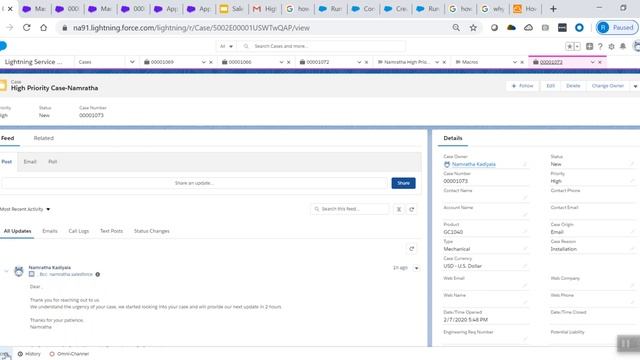Screen dimensions: 640x360
Task: Select the Details tab
Action: [453, 138]
